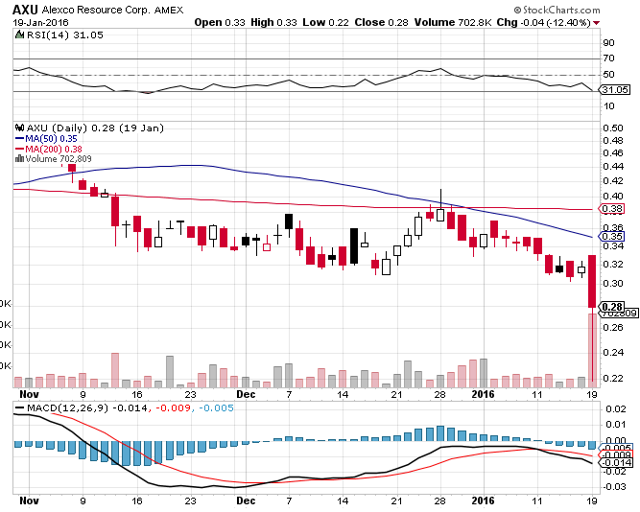Click the -0.03 label on the MACD axis
The image size is (640, 512).
click(x=612, y=487)
